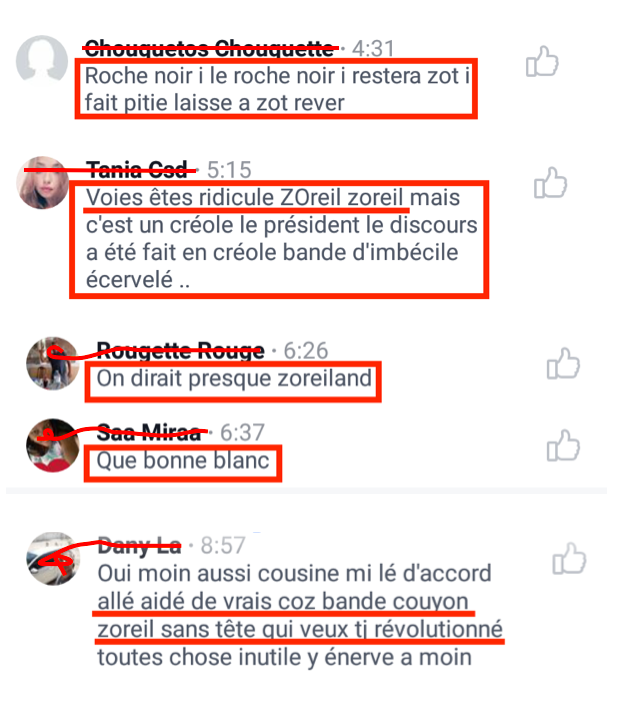Open the struck-out name next to 5:15
640x725 pixels.
pos(137,170)
